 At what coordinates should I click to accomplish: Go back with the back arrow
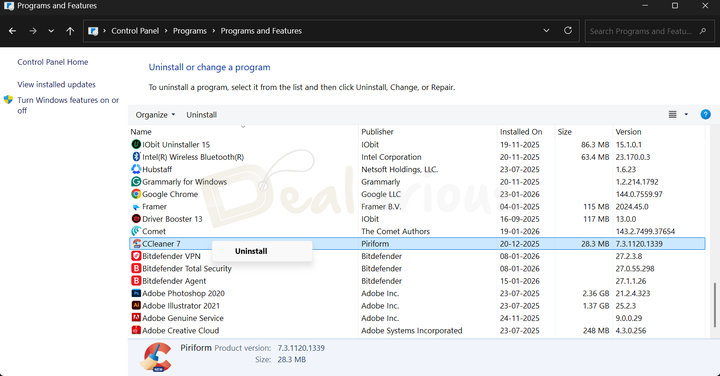(x=12, y=31)
